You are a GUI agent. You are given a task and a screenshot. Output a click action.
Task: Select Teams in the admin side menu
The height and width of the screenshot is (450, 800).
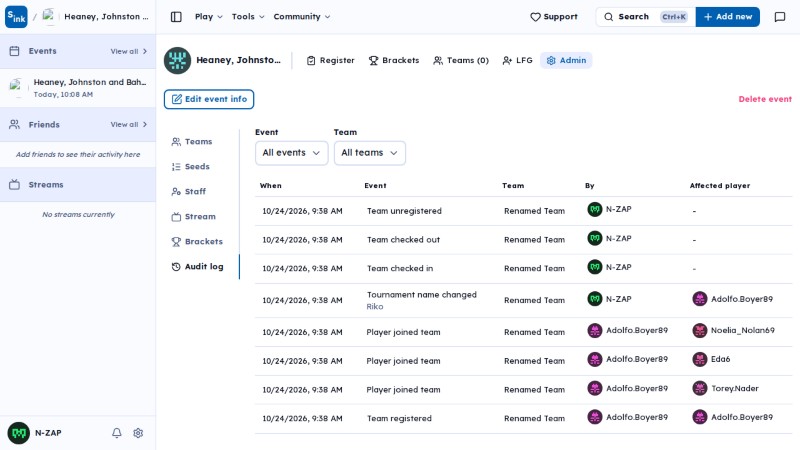tap(192, 142)
